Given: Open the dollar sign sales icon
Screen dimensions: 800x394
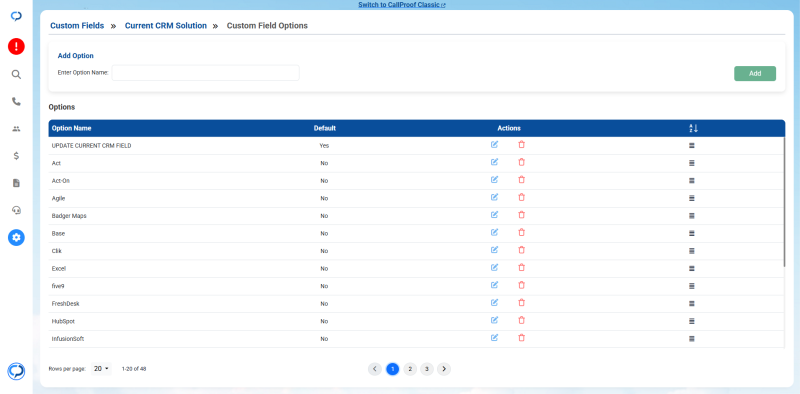Looking at the screenshot, I should point(16,156).
